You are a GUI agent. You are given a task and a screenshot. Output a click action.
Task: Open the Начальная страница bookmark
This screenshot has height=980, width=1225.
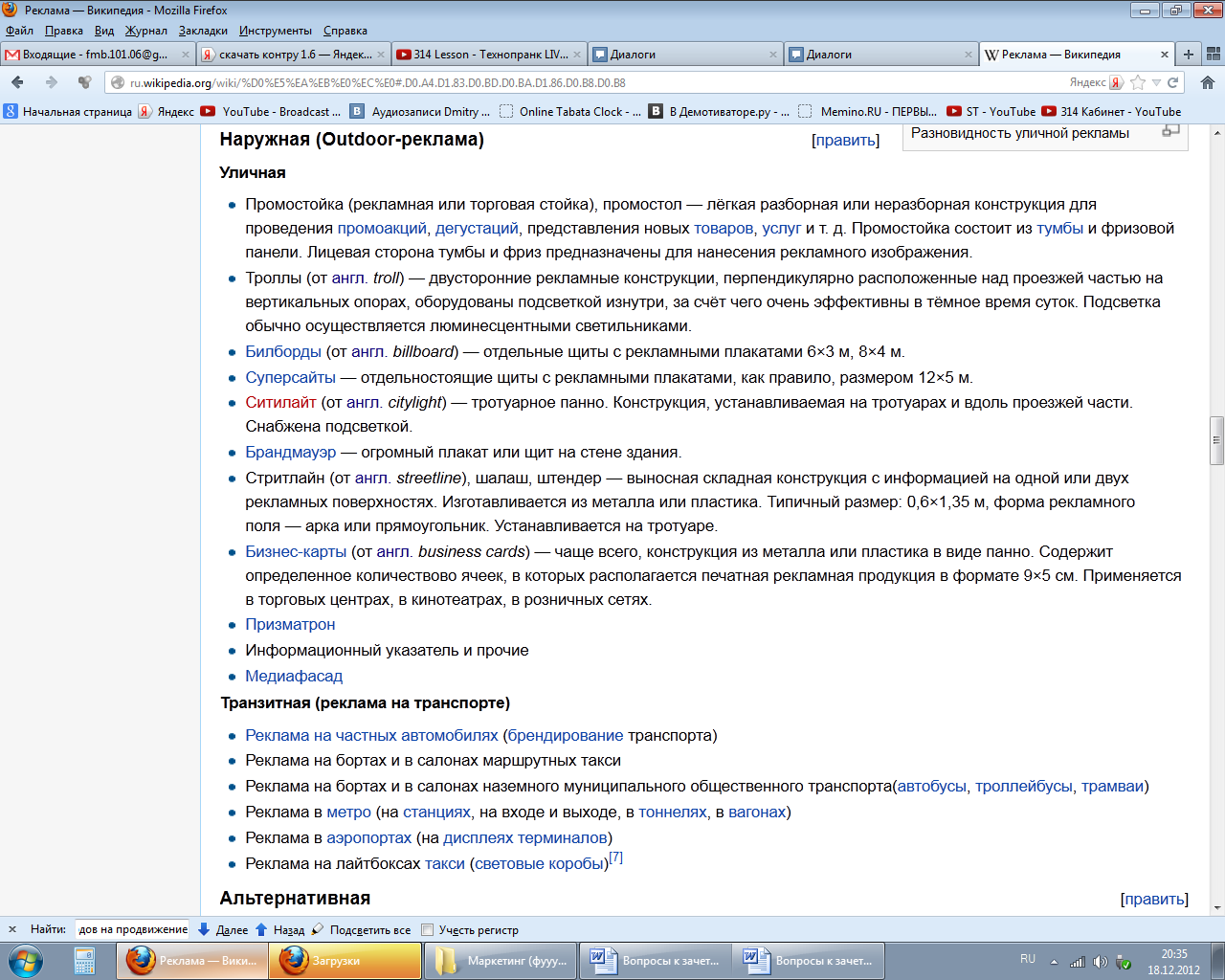(68, 112)
